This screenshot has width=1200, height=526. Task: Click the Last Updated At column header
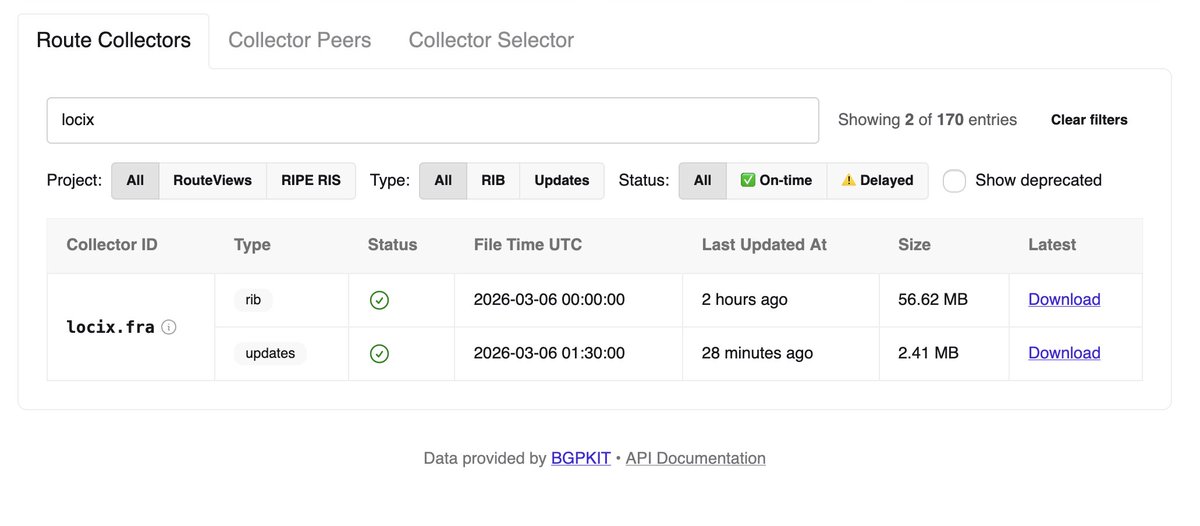pyautogui.click(x=764, y=245)
